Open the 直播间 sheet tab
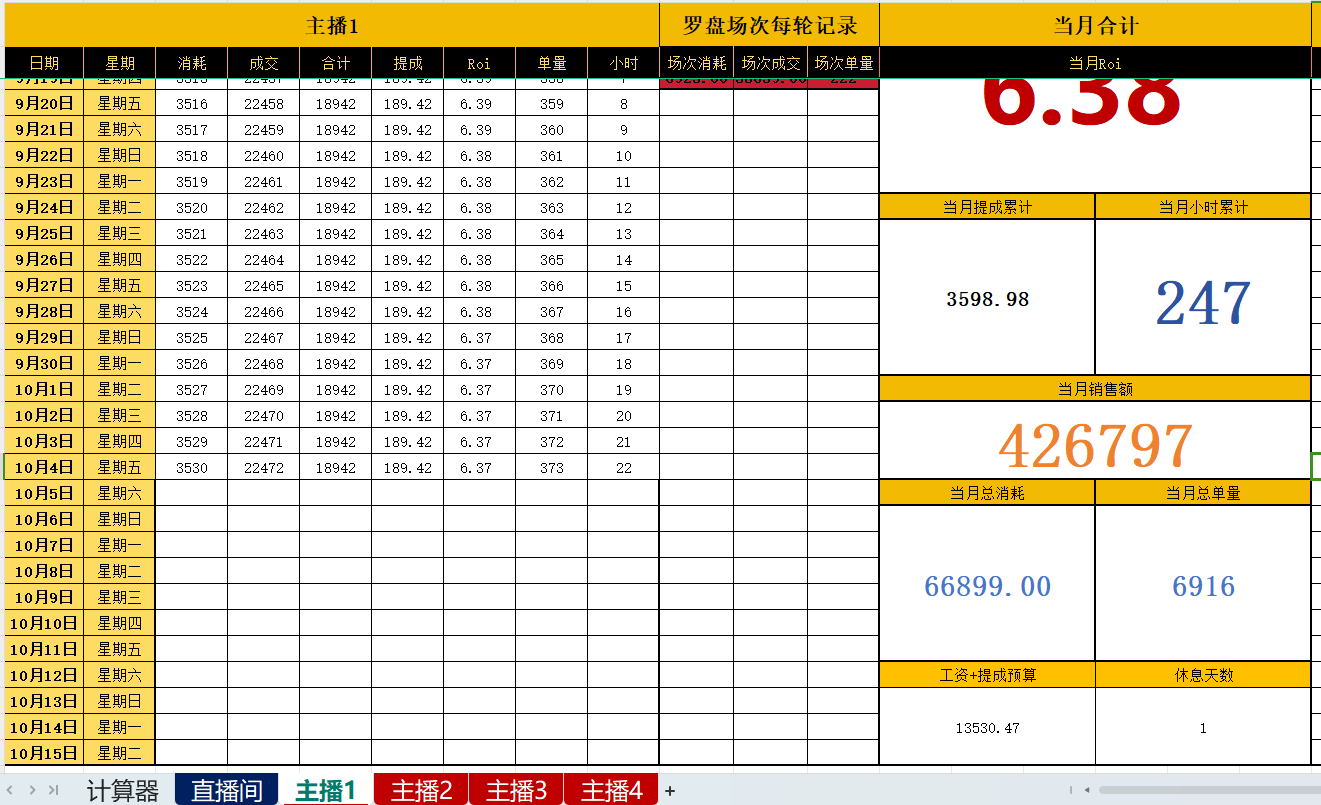This screenshot has height=805, width=1321. (227, 791)
